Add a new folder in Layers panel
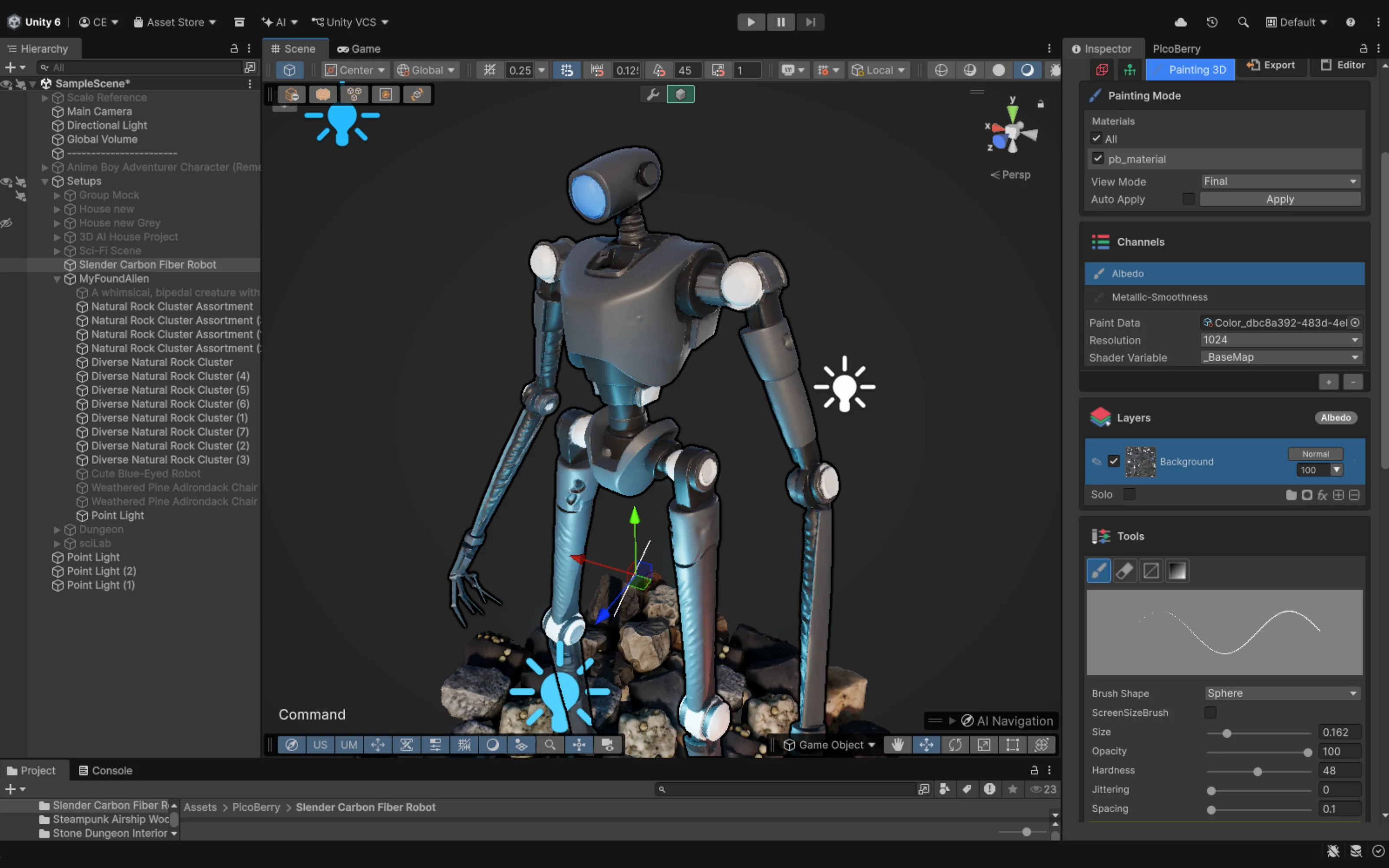 [x=1291, y=495]
